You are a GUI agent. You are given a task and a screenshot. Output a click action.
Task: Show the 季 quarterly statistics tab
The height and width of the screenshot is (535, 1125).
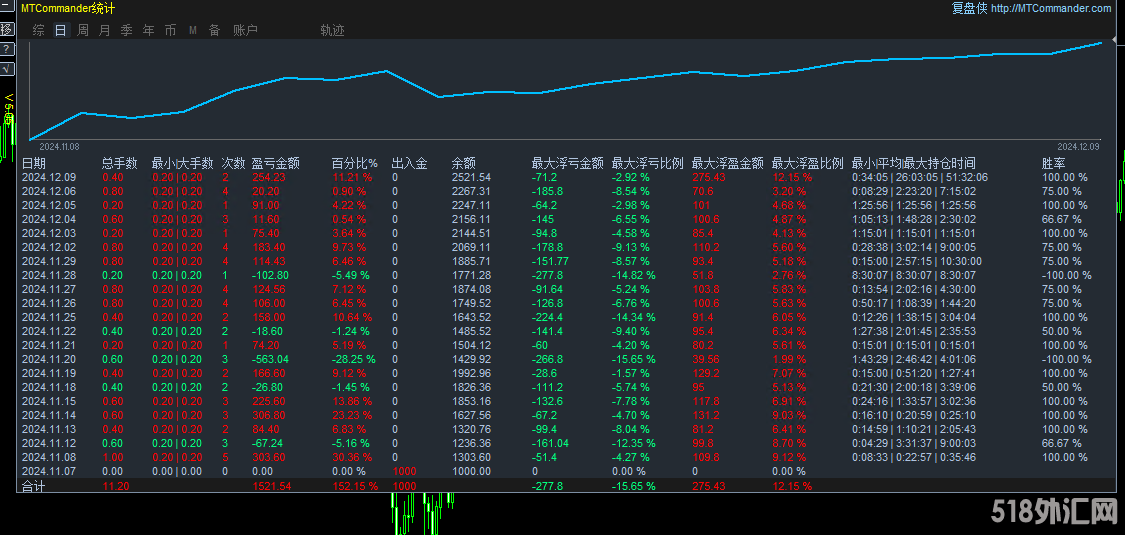point(127,31)
